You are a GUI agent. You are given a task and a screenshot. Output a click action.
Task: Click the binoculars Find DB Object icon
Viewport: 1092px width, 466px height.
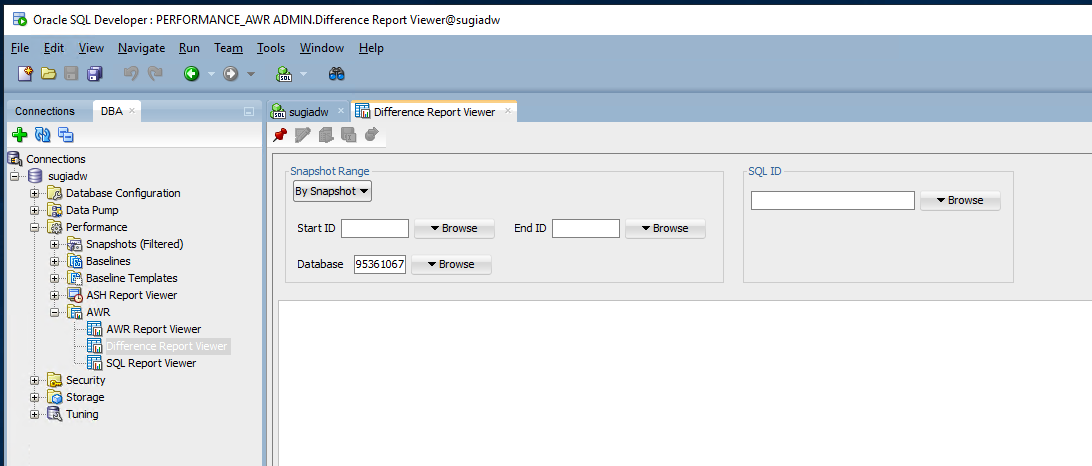coord(337,74)
